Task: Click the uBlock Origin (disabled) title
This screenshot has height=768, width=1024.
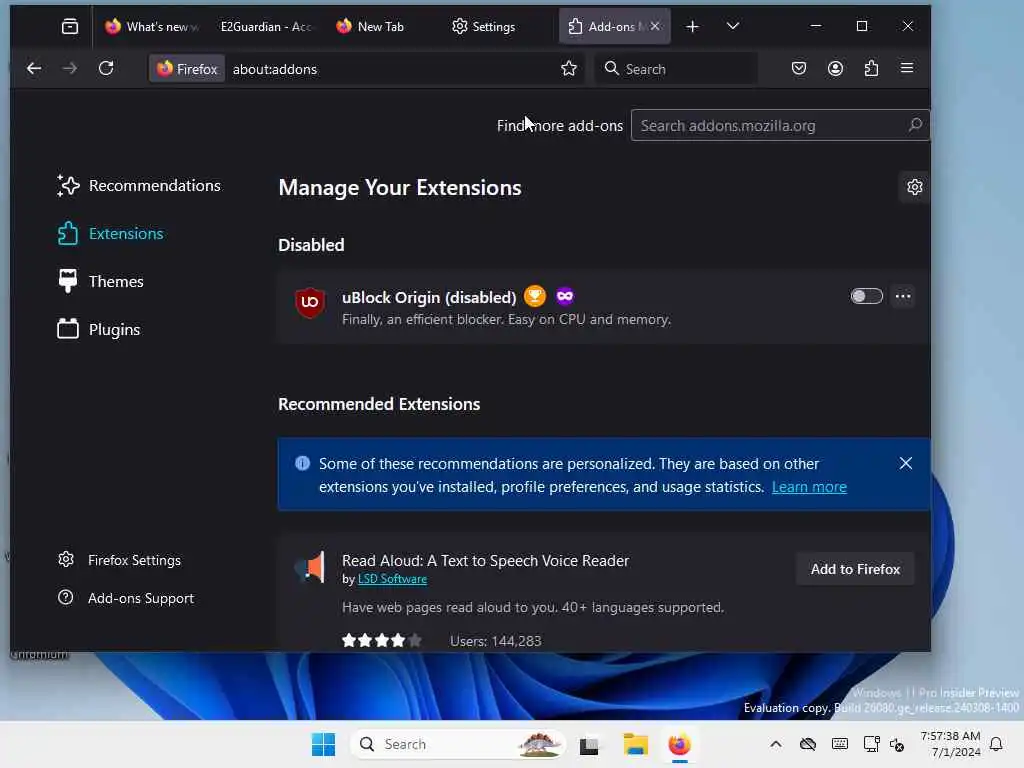Action: pyautogui.click(x=429, y=297)
